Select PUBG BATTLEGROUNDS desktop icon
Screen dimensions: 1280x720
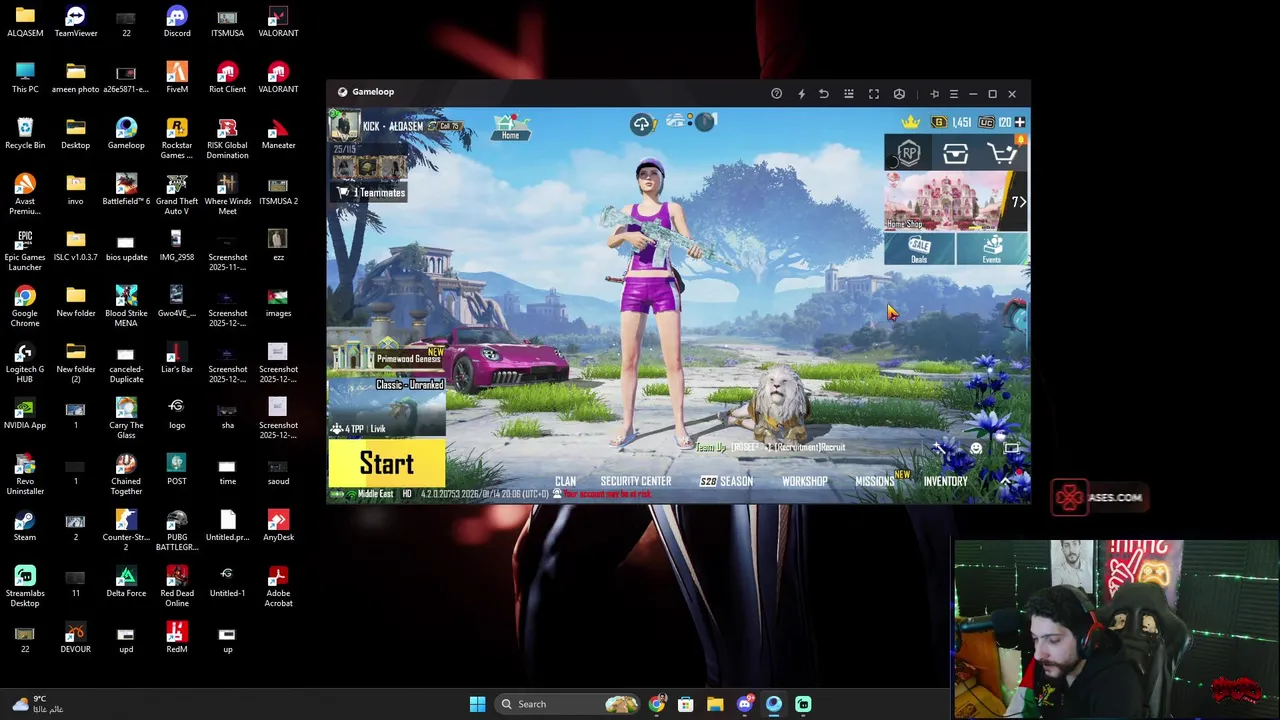pyautogui.click(x=177, y=531)
